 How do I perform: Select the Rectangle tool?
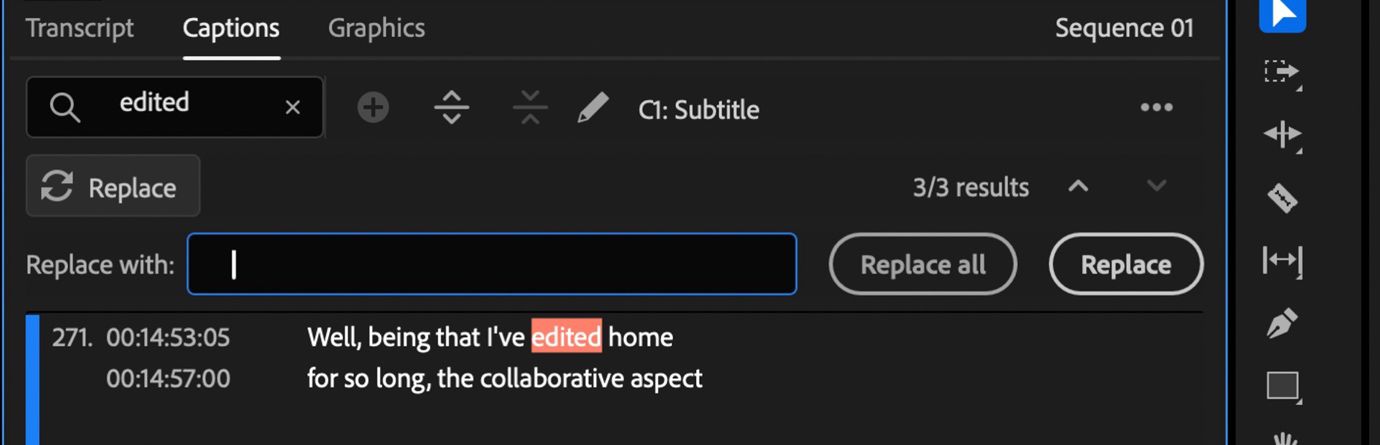click(1282, 385)
